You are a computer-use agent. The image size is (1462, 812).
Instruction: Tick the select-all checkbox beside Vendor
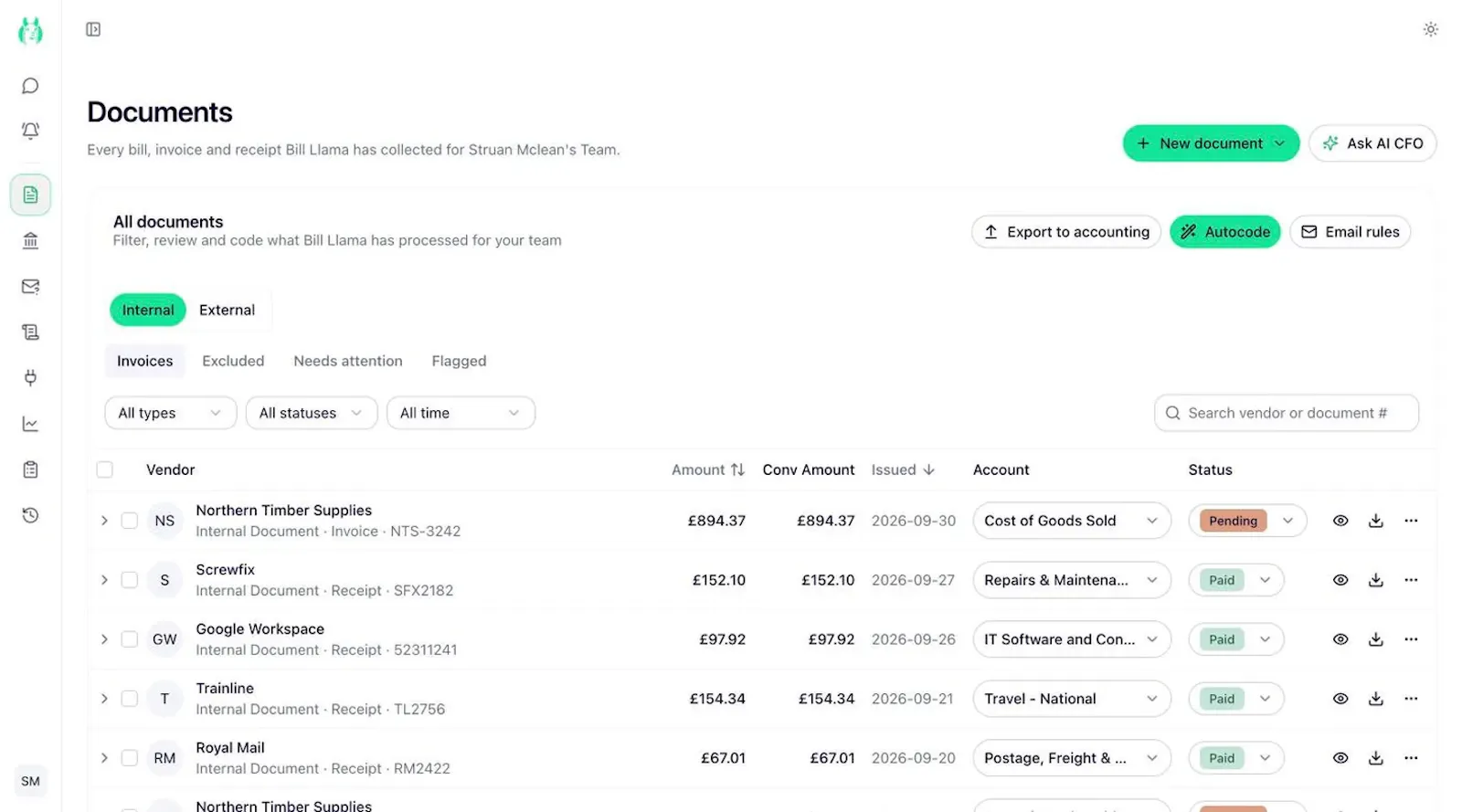(x=105, y=469)
